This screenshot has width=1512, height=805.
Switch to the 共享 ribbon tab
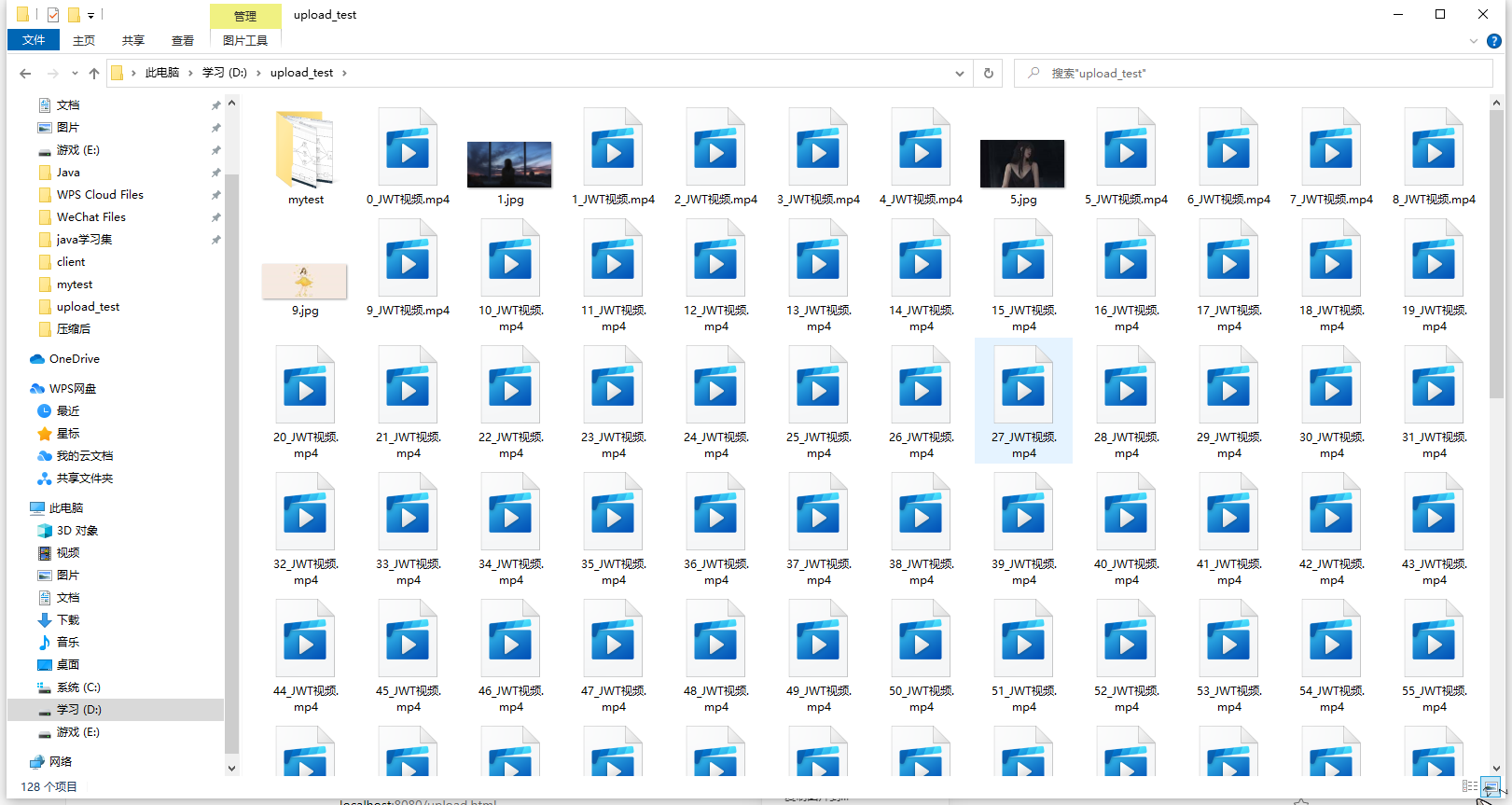(133, 40)
